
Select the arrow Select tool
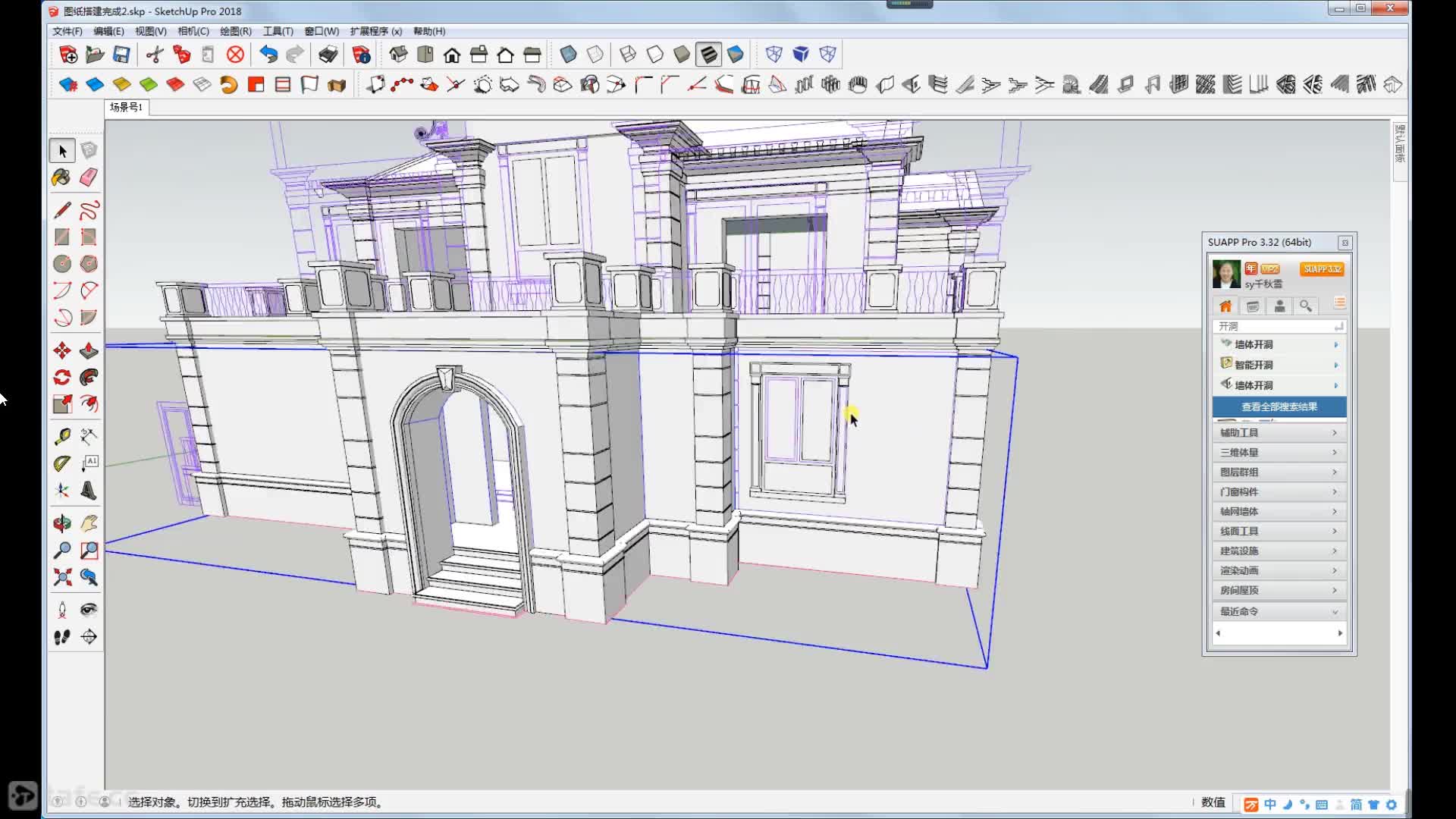tap(62, 151)
